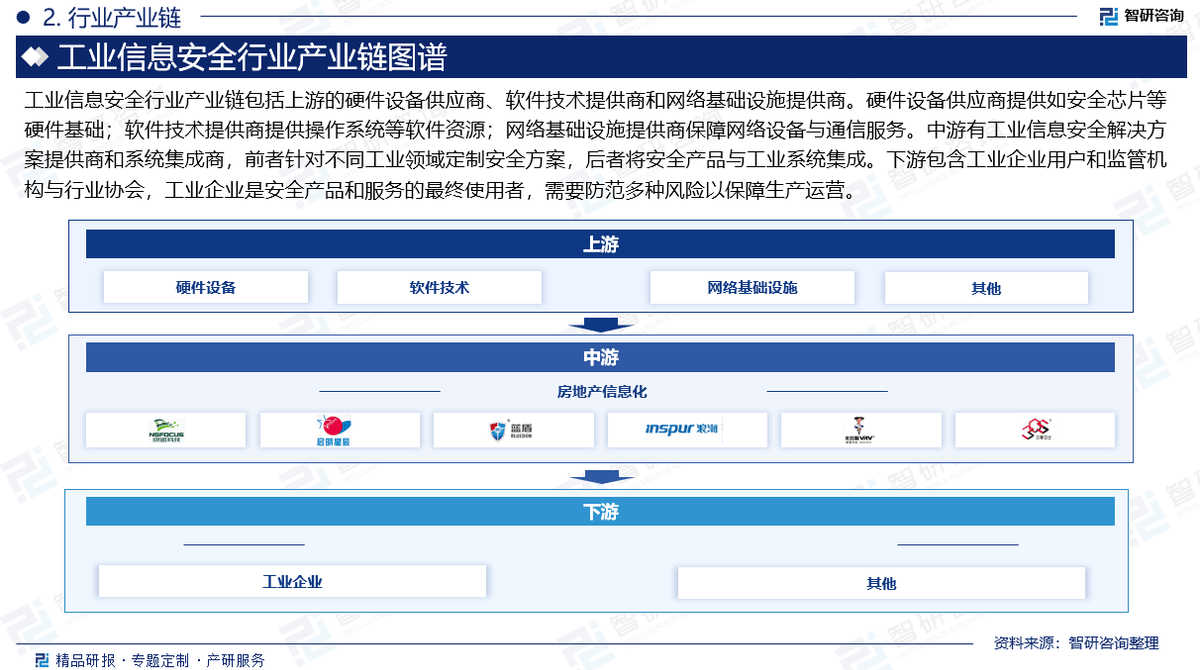The image size is (1200, 670).
Task: Click the 房地产信息化 label
Action: click(x=602, y=392)
